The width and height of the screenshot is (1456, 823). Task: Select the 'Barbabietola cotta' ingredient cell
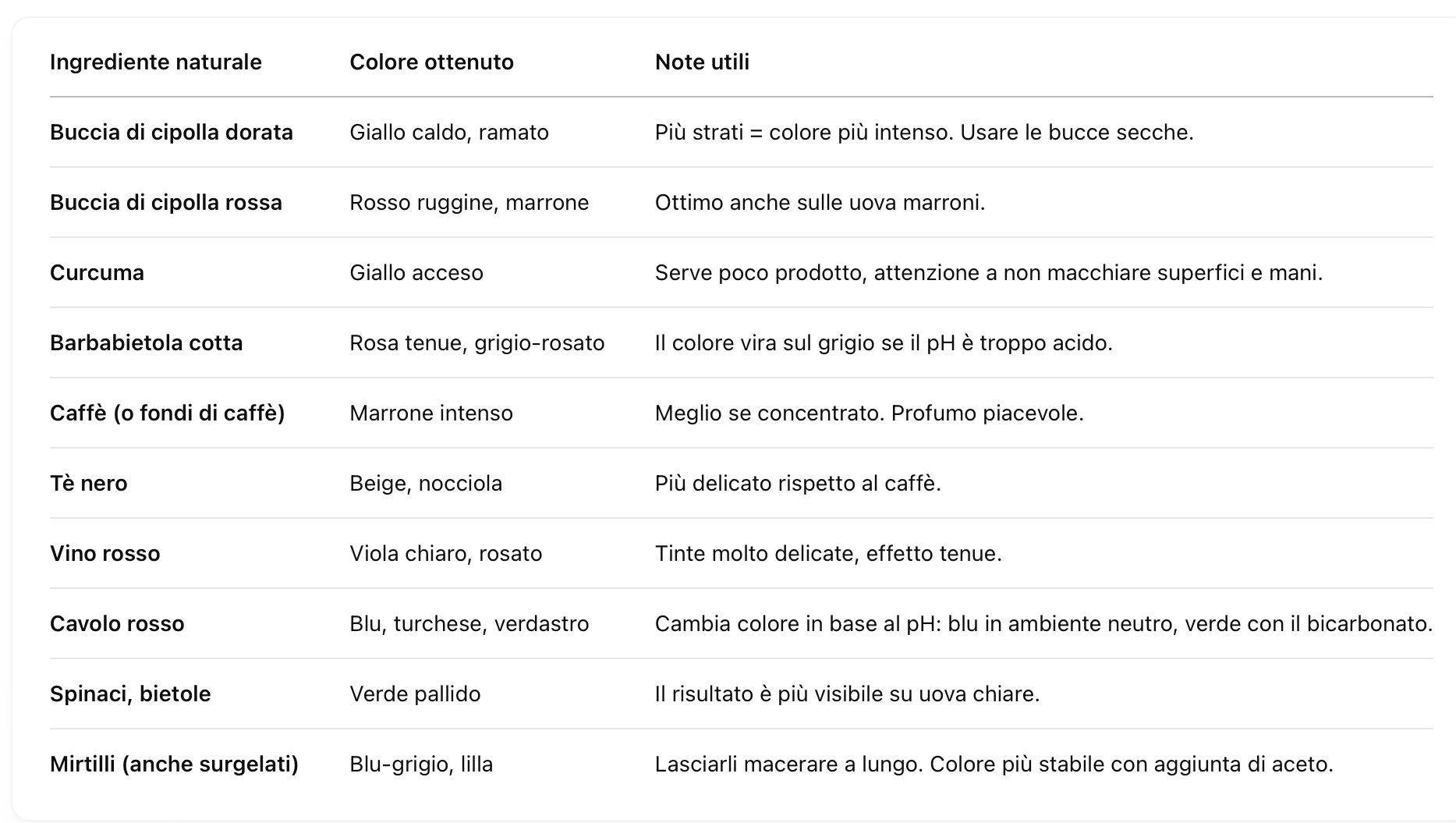pyautogui.click(x=147, y=343)
